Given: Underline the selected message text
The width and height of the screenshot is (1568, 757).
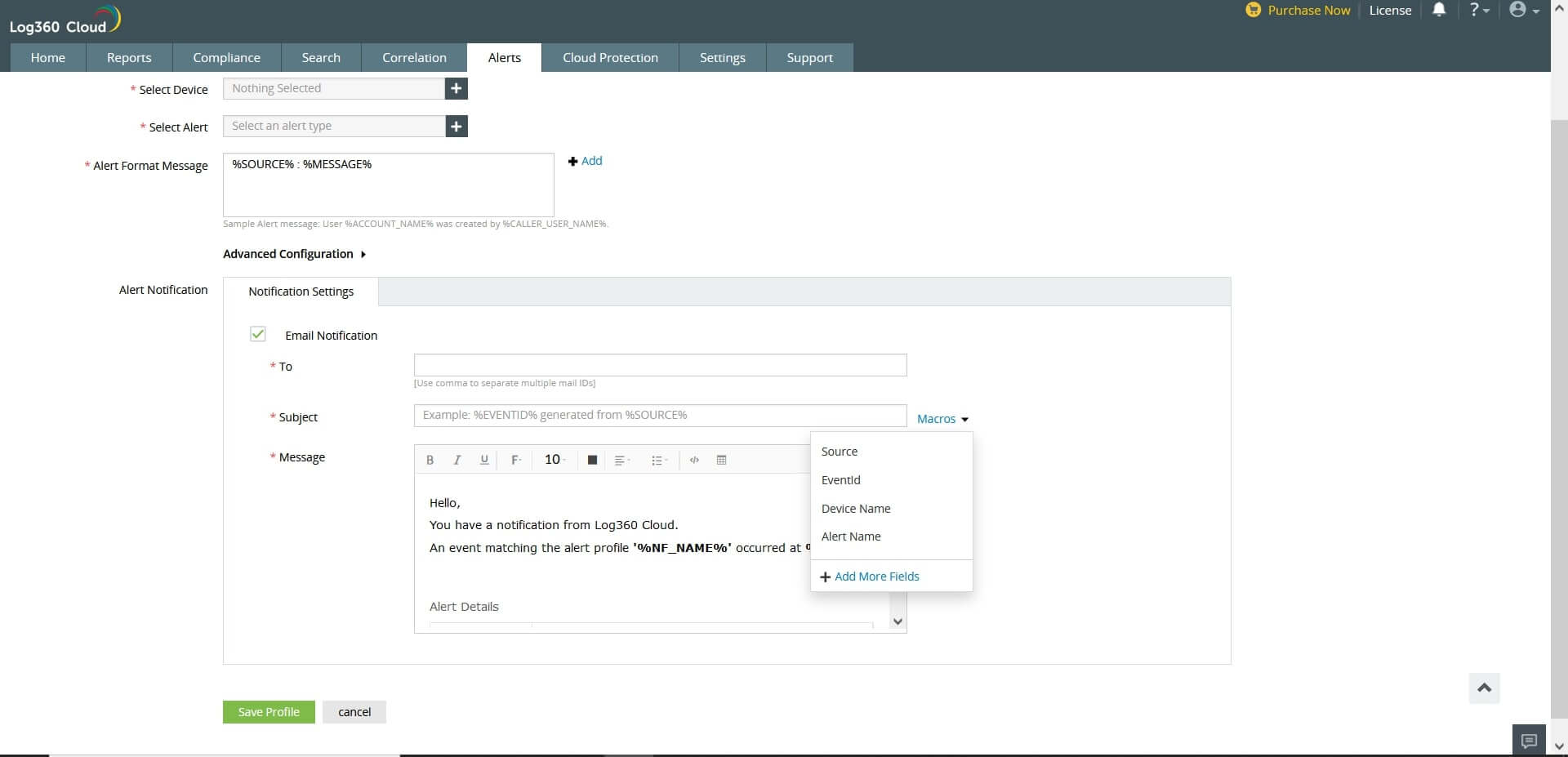Looking at the screenshot, I should click(x=484, y=460).
